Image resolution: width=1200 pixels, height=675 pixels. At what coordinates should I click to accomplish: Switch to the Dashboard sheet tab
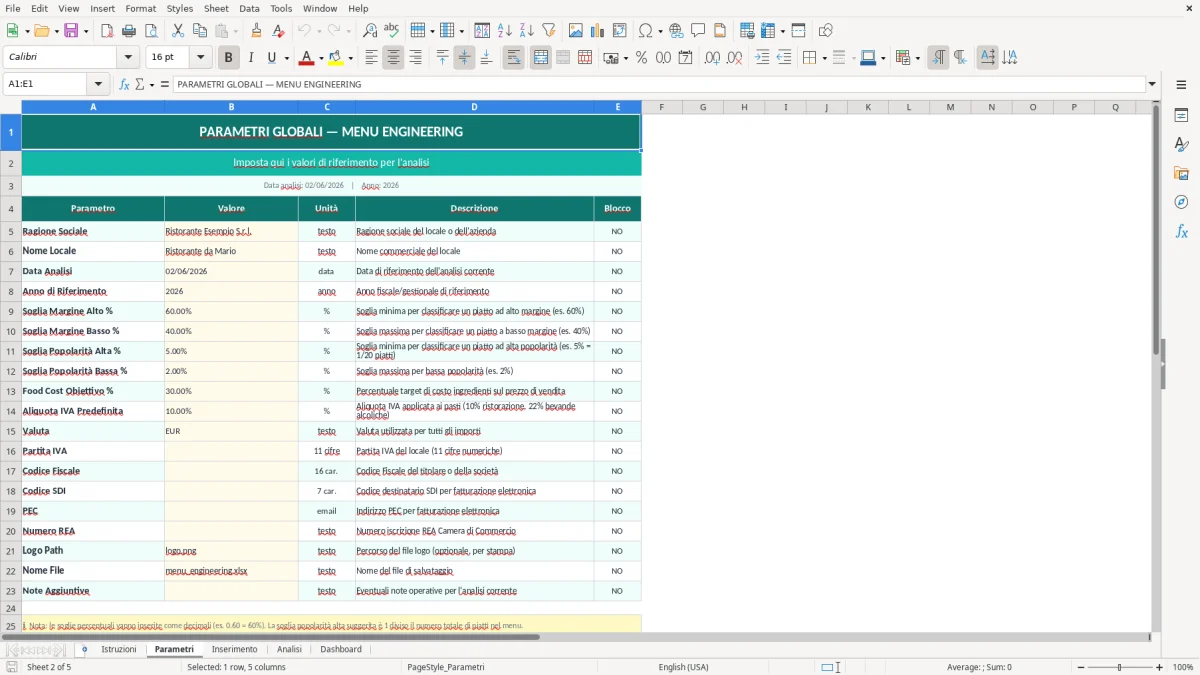pyautogui.click(x=341, y=649)
